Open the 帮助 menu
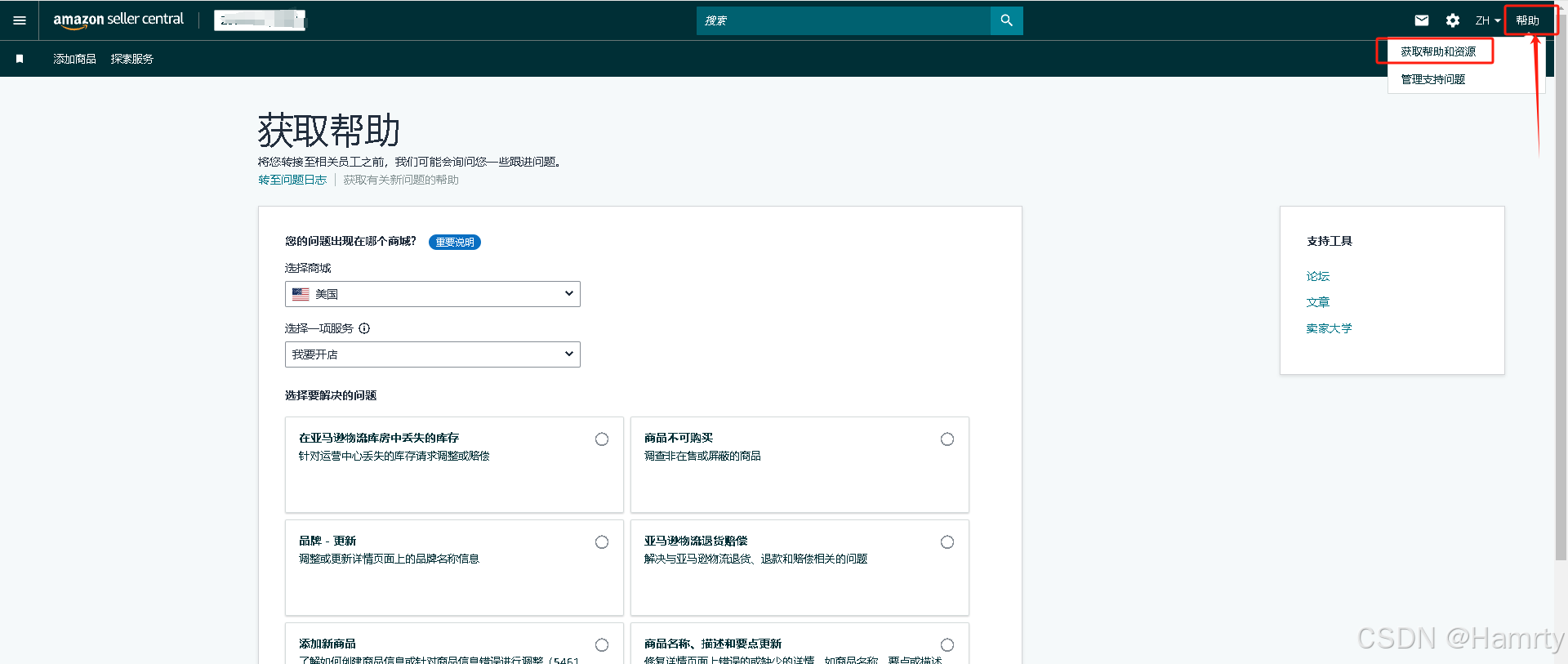Image resolution: width=1568 pixels, height=664 pixels. click(1528, 20)
